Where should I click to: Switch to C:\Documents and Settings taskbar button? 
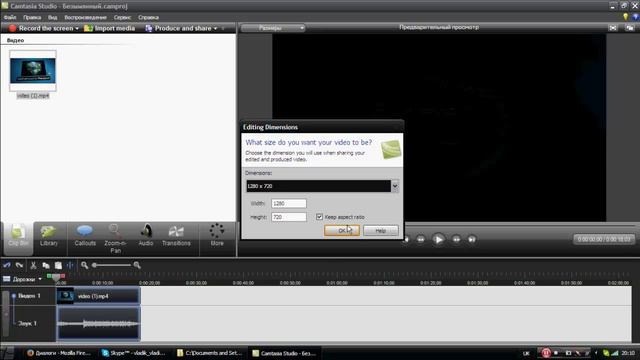[x=209, y=353]
